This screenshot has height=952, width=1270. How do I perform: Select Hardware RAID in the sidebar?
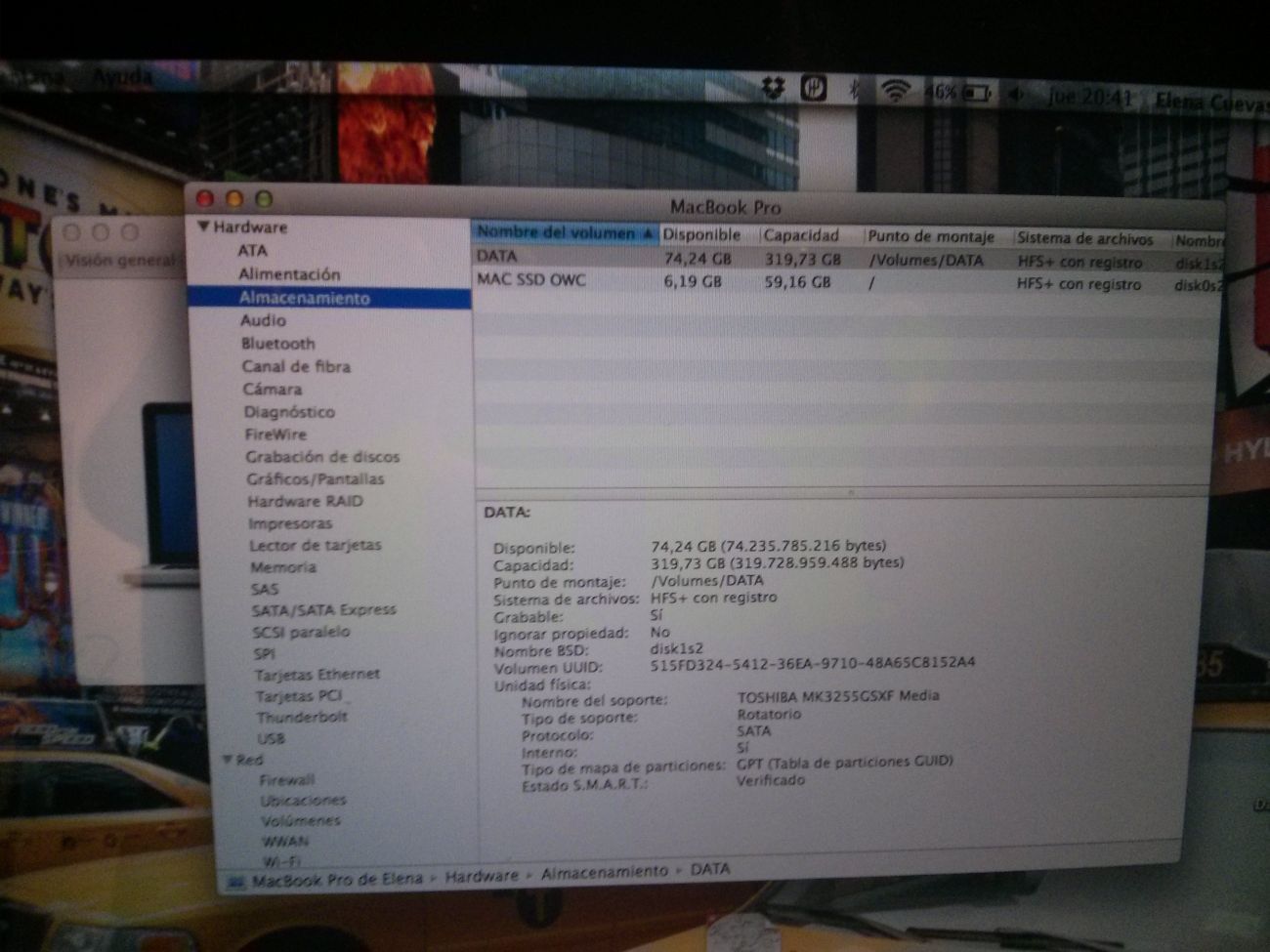(x=305, y=501)
